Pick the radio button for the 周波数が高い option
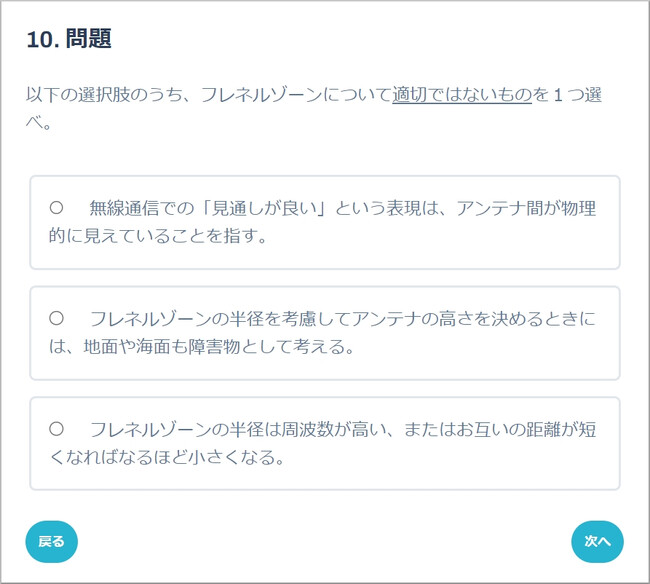 (57, 429)
